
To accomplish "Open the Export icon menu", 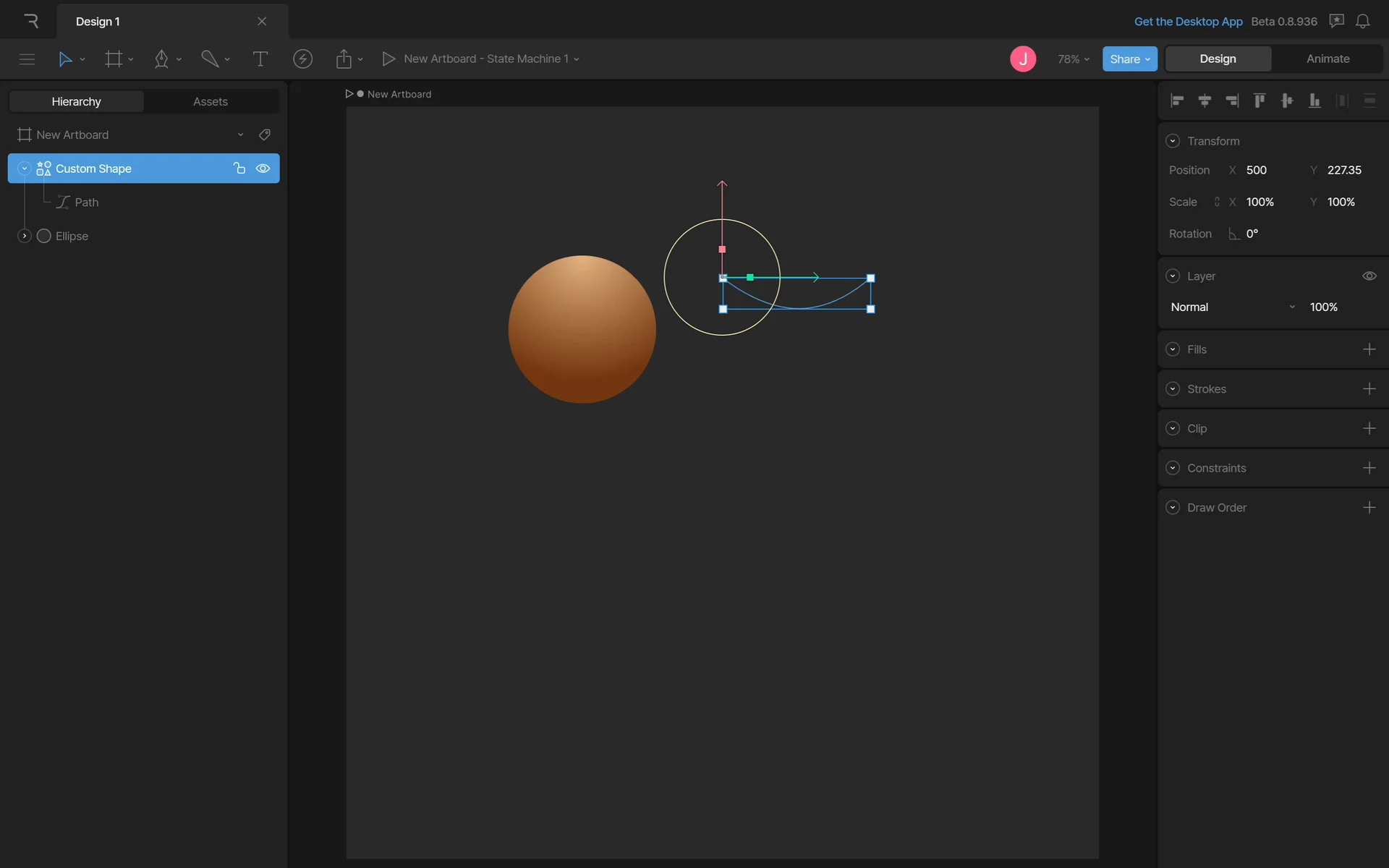I will 344,59.
